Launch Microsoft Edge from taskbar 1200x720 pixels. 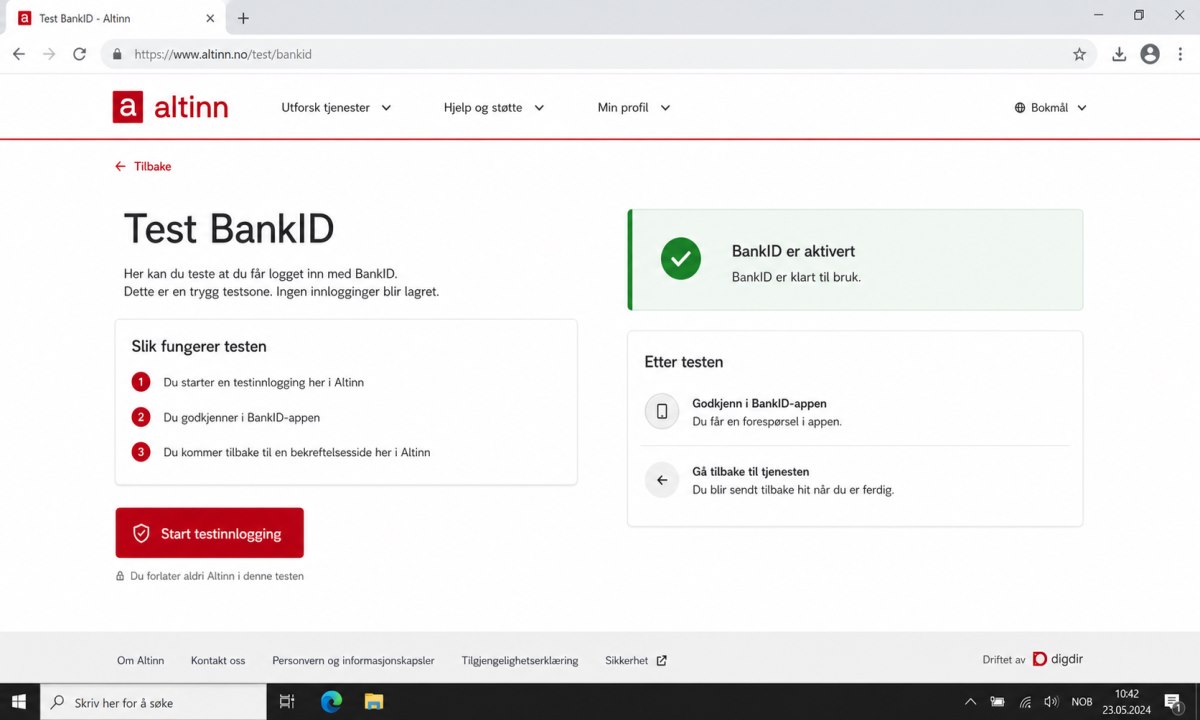click(331, 702)
